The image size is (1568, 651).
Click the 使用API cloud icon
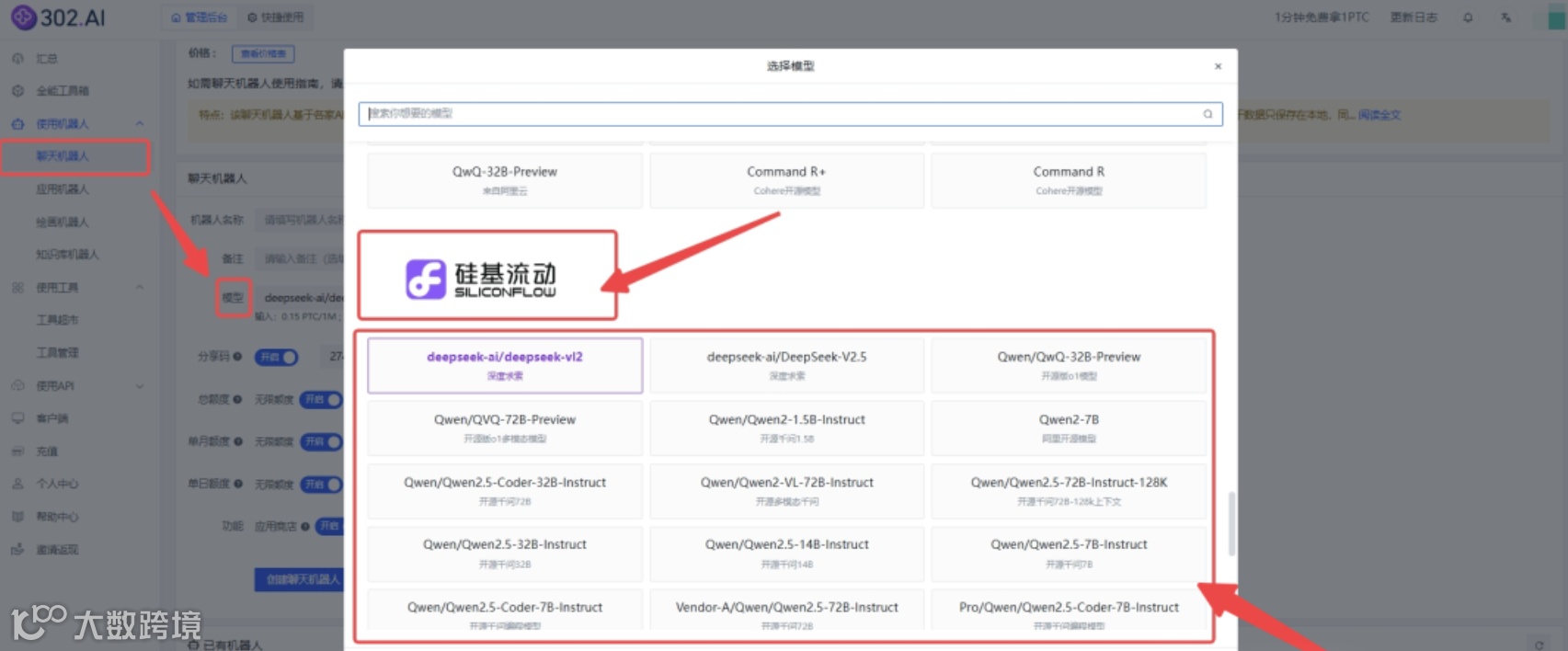click(17, 385)
